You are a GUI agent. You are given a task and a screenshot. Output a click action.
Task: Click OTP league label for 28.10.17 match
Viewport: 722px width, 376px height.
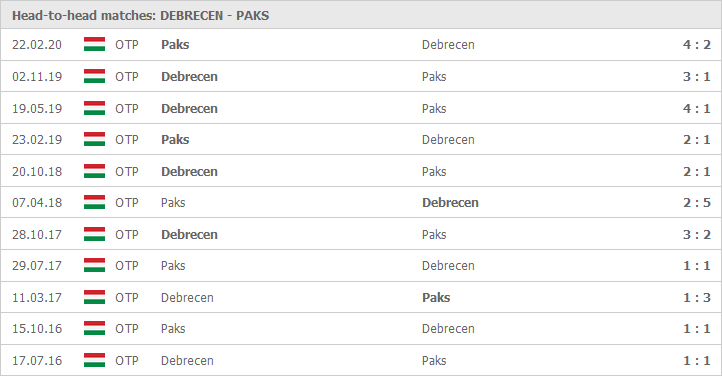(127, 234)
